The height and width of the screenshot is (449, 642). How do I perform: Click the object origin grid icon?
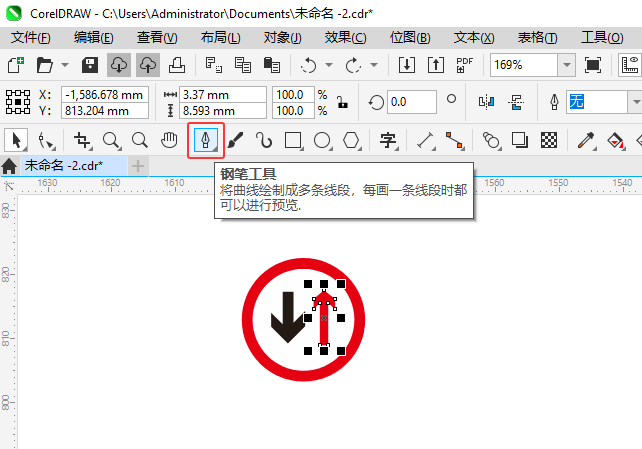point(18,102)
